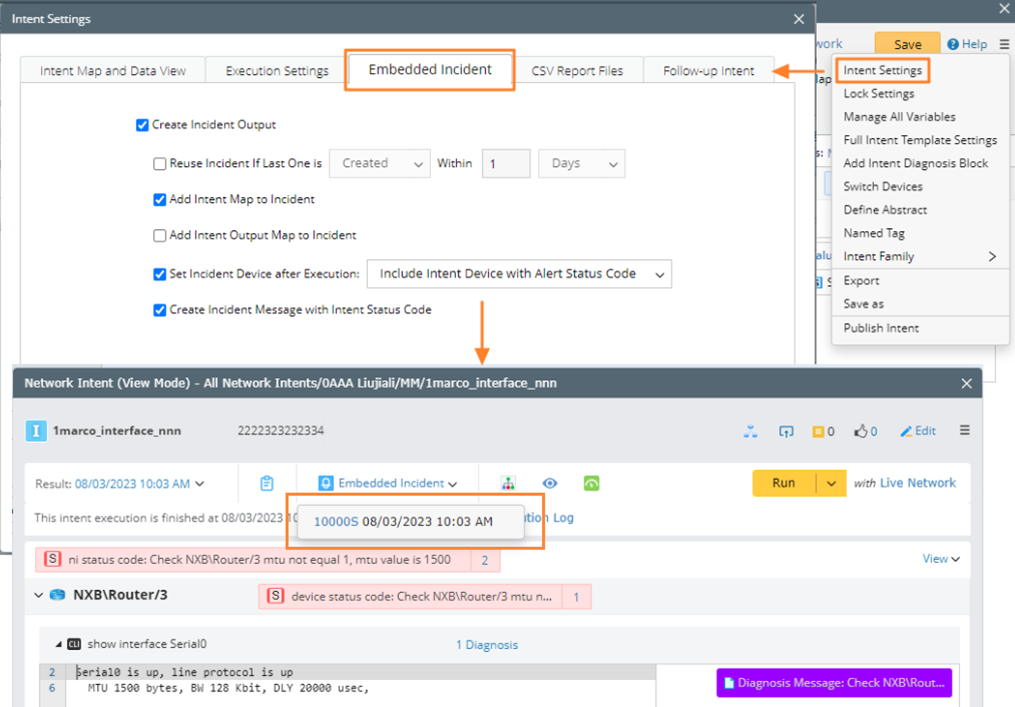This screenshot has height=707, width=1015.
Task: Open the hamburger menu in Network Intent header
Action: click(965, 431)
